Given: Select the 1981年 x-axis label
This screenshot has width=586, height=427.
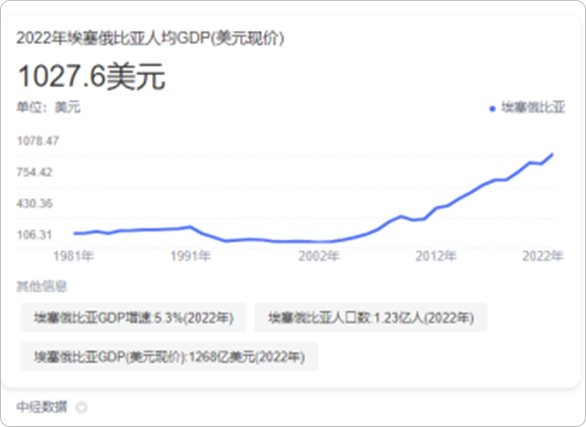Looking at the screenshot, I should click(x=73, y=256).
